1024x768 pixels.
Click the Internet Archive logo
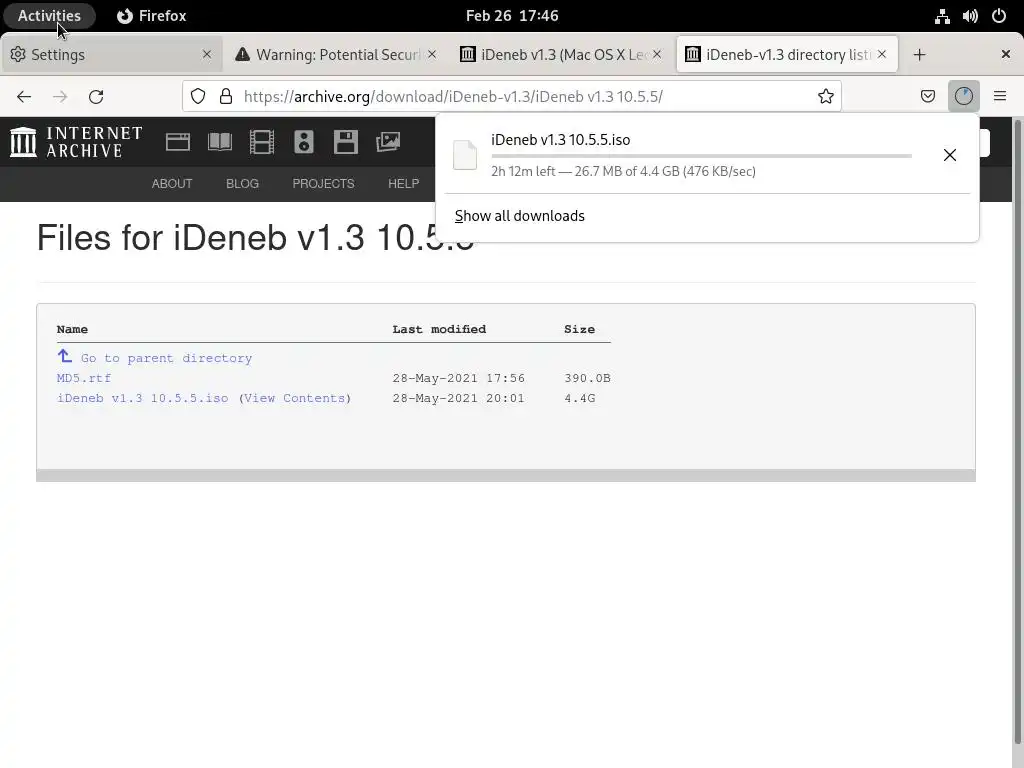76,142
